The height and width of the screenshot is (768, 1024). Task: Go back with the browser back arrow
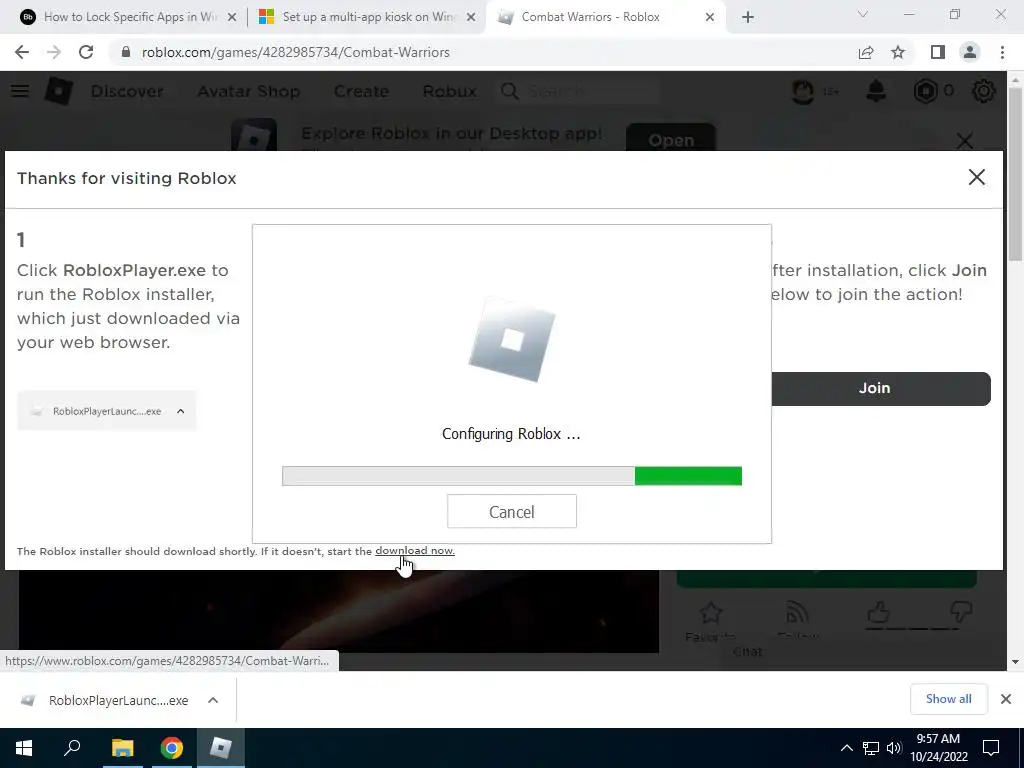click(22, 52)
